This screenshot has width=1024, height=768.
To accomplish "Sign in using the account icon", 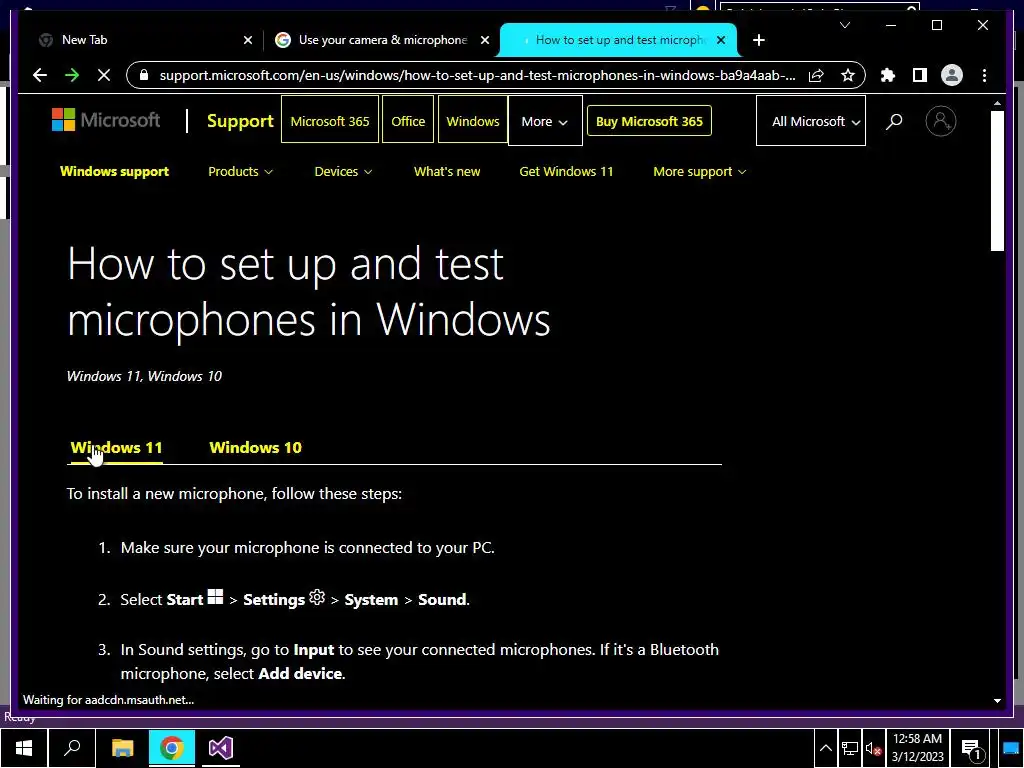I will (x=940, y=121).
